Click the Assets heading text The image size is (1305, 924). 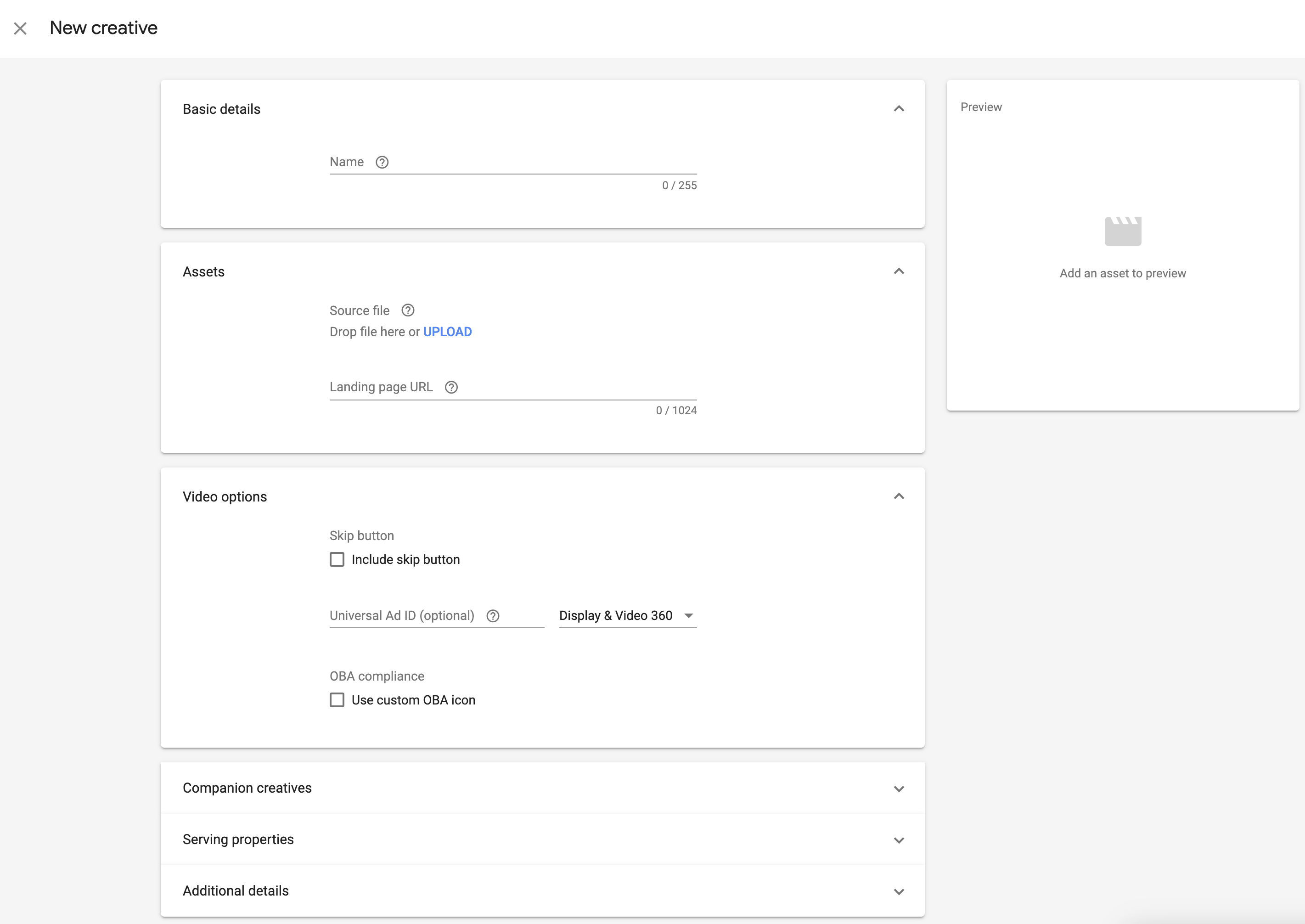(x=204, y=272)
